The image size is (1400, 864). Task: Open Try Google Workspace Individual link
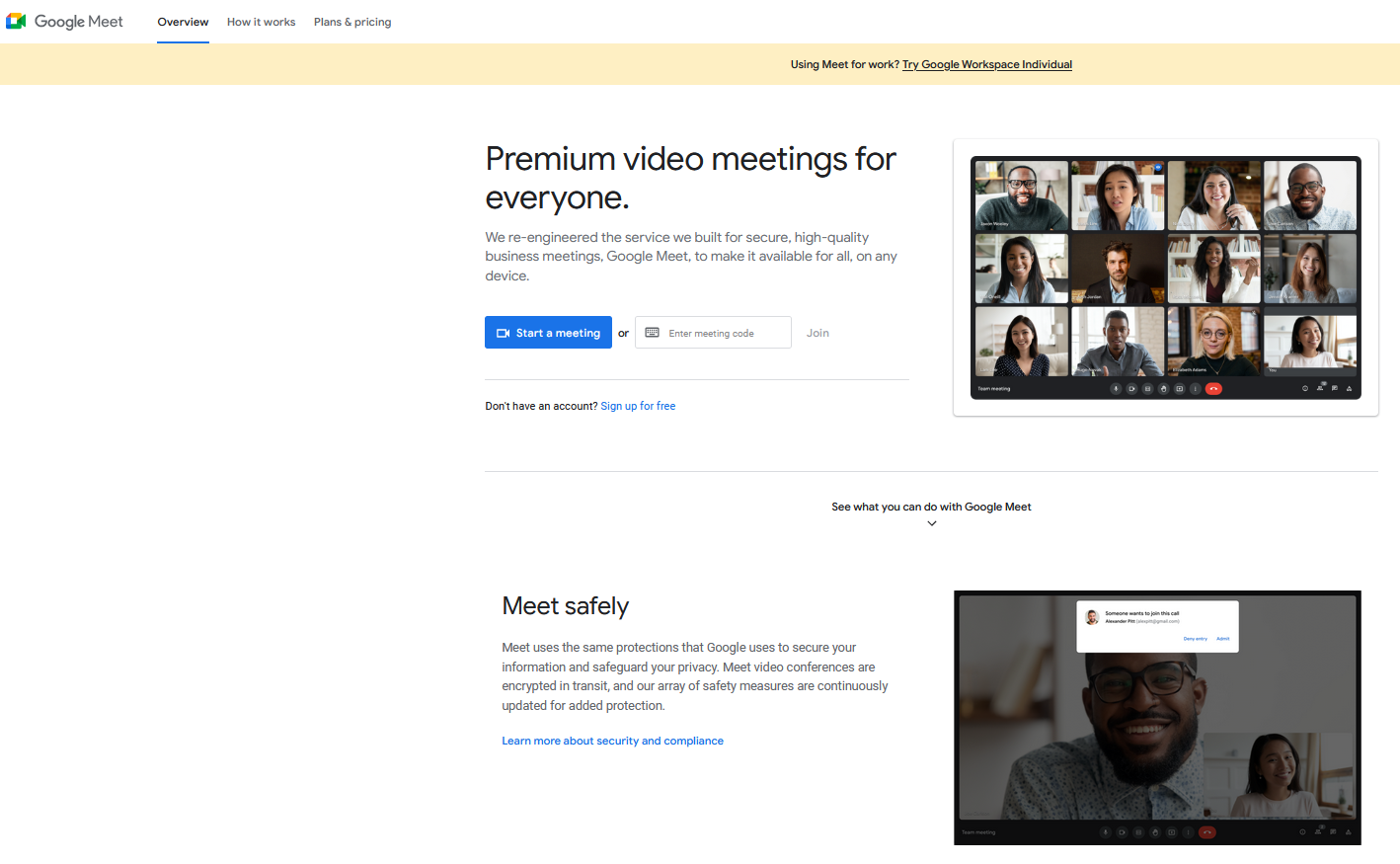tap(987, 64)
